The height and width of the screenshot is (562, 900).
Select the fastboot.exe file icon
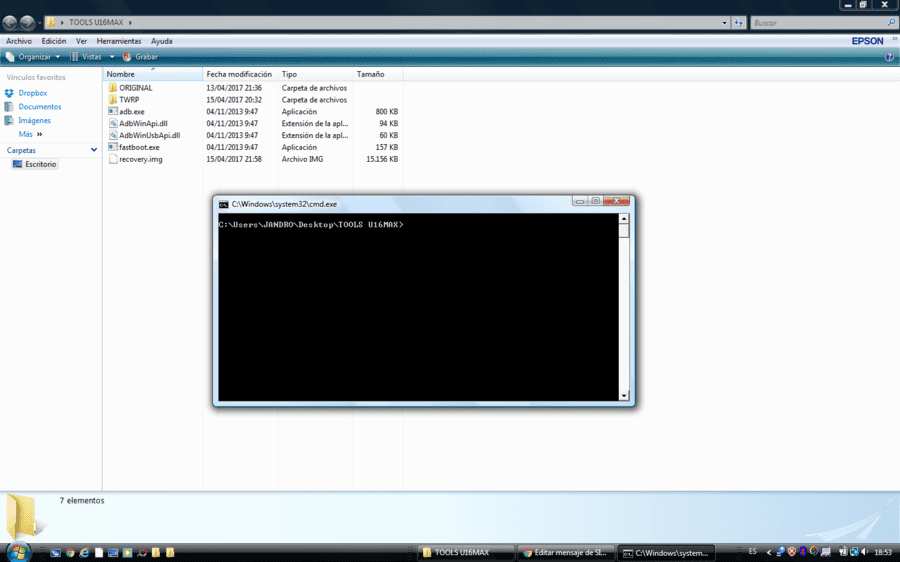coord(112,147)
